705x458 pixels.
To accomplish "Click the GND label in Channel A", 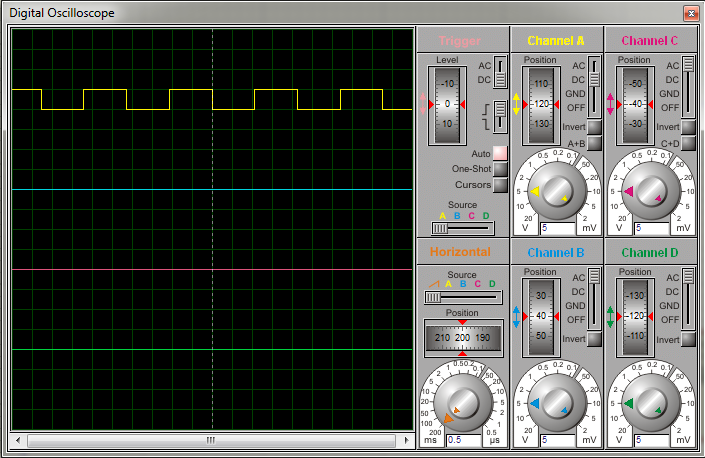I will (575, 93).
